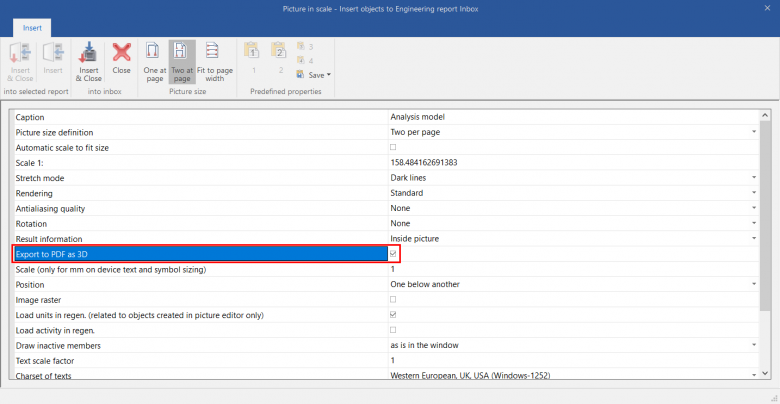The image size is (780, 404).
Task: Select One at page picture size
Action: coord(155,62)
